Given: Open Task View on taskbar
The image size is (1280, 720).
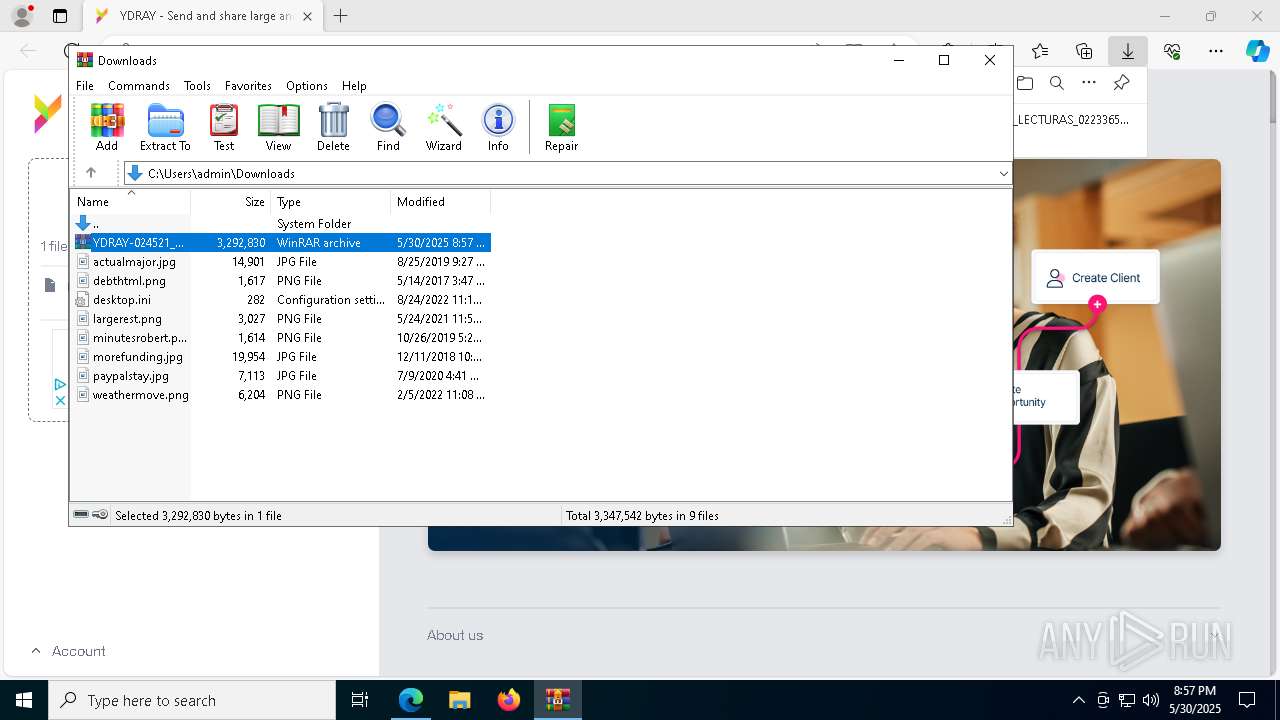Looking at the screenshot, I should (360, 700).
